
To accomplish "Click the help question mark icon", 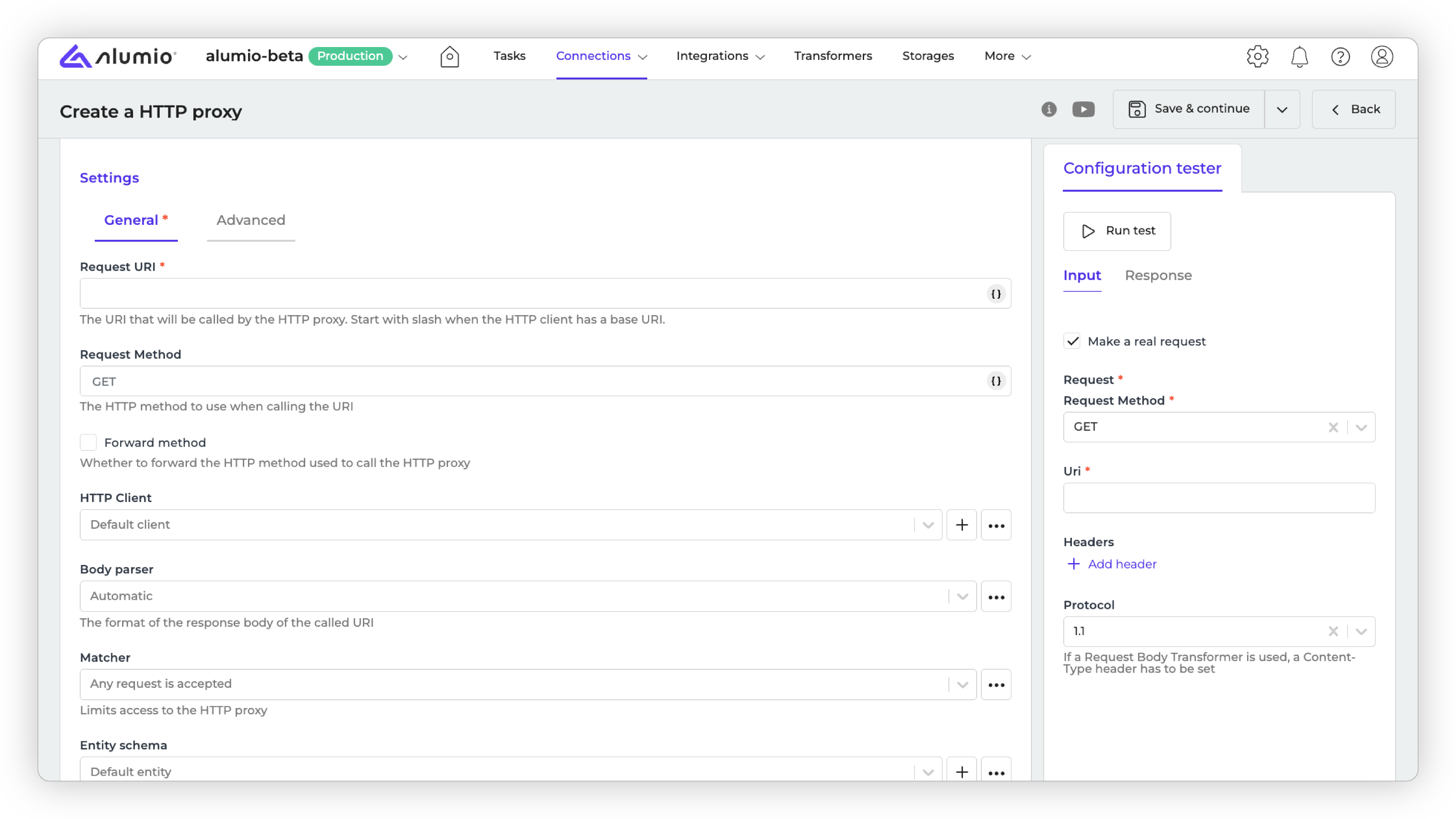I will (1340, 56).
